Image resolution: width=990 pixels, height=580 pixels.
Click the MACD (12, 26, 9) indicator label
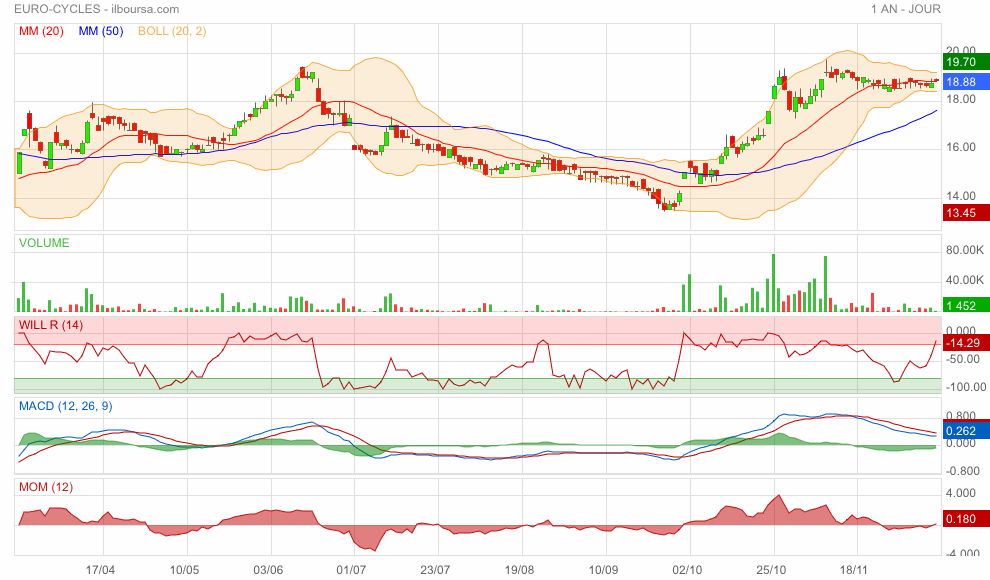pyautogui.click(x=66, y=406)
